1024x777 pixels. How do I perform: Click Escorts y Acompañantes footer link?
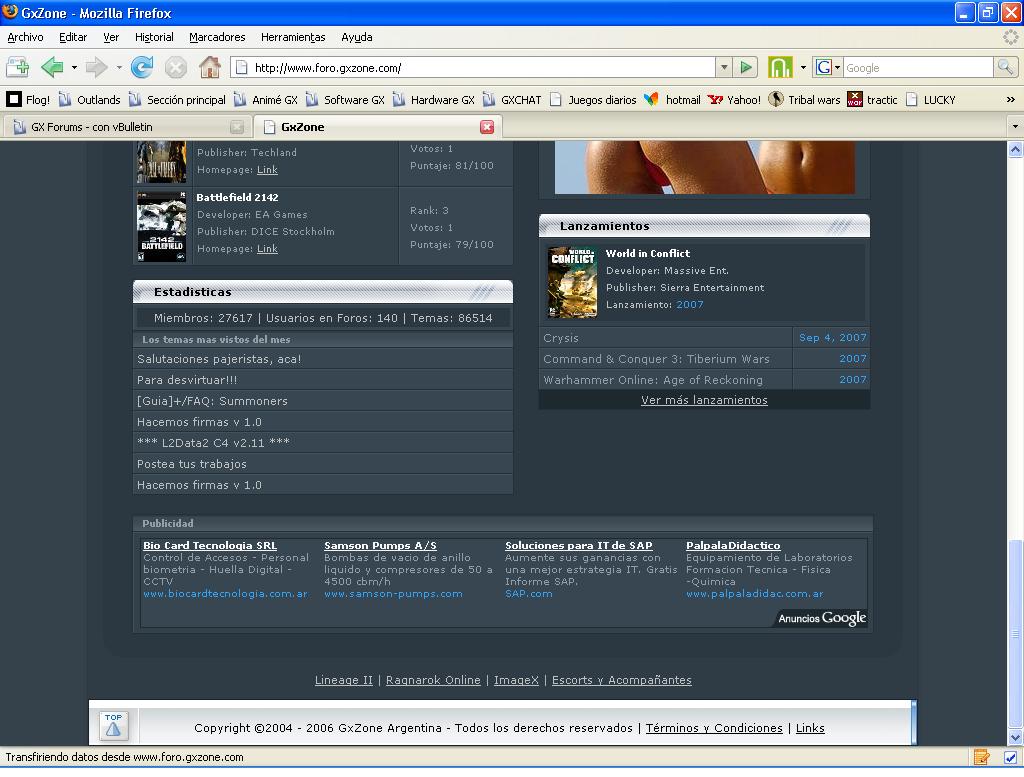622,680
